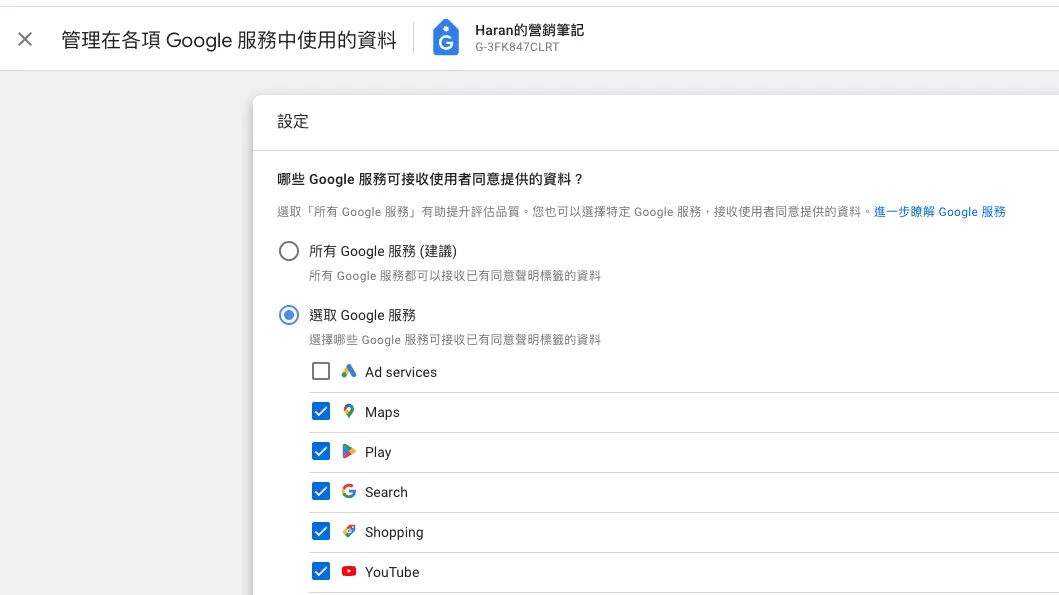
Task: Click the YouTube icon
Action: pos(348,571)
